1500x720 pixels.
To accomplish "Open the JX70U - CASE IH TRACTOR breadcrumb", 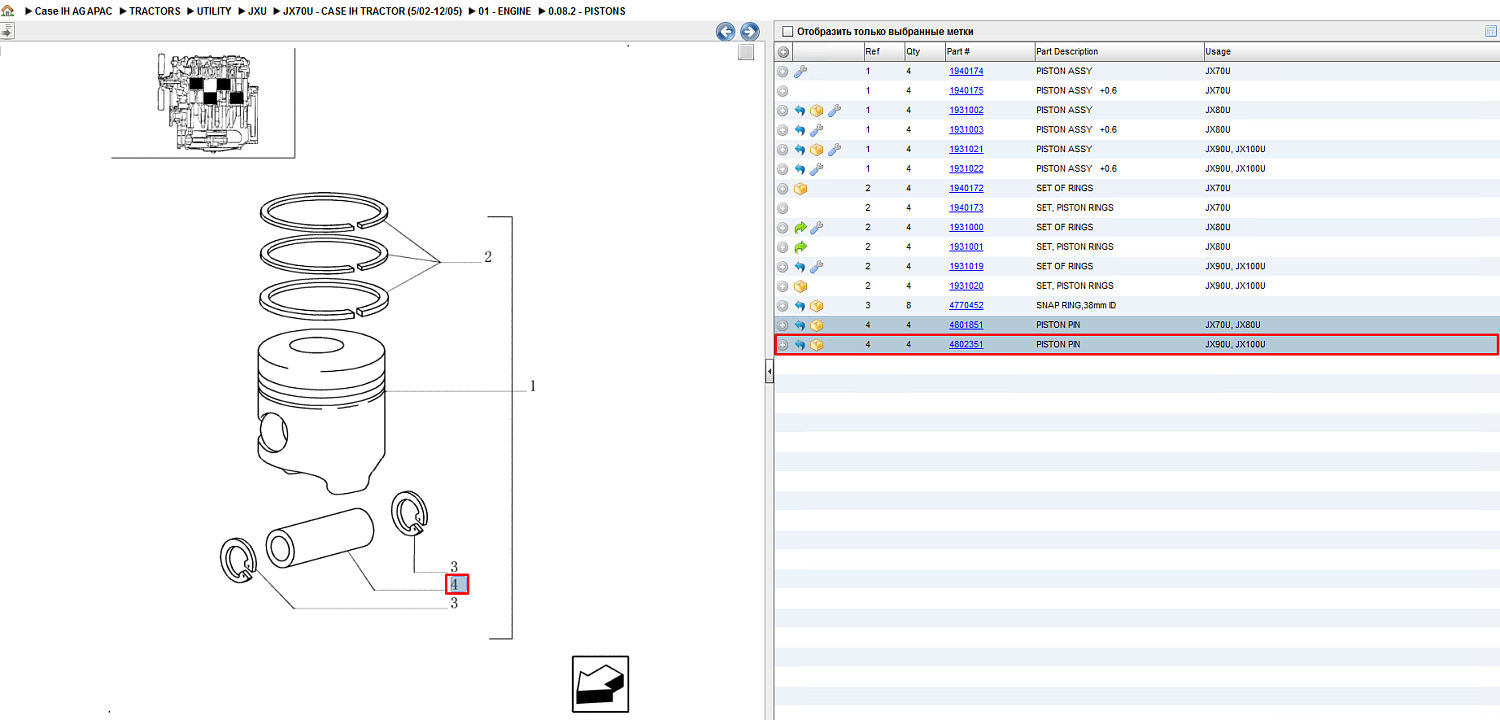I will [372, 11].
